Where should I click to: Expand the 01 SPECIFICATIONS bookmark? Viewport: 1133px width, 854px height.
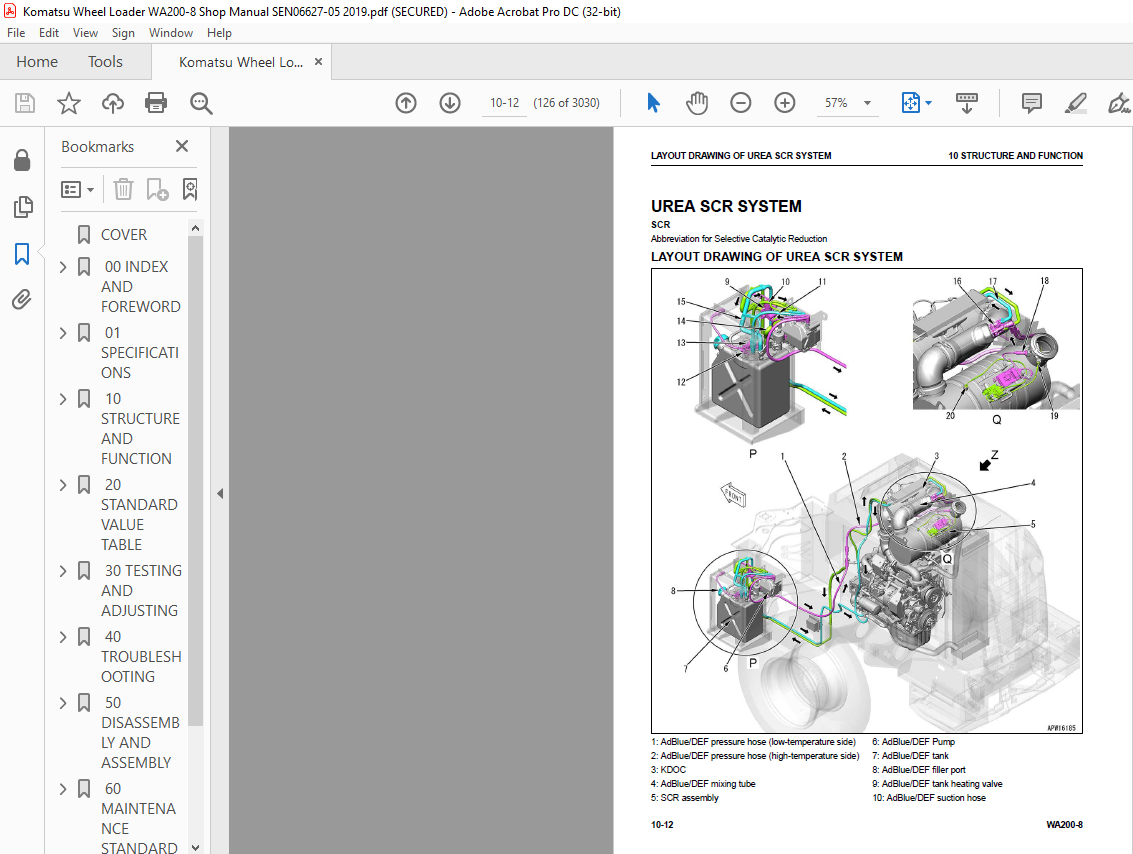[x=63, y=333]
